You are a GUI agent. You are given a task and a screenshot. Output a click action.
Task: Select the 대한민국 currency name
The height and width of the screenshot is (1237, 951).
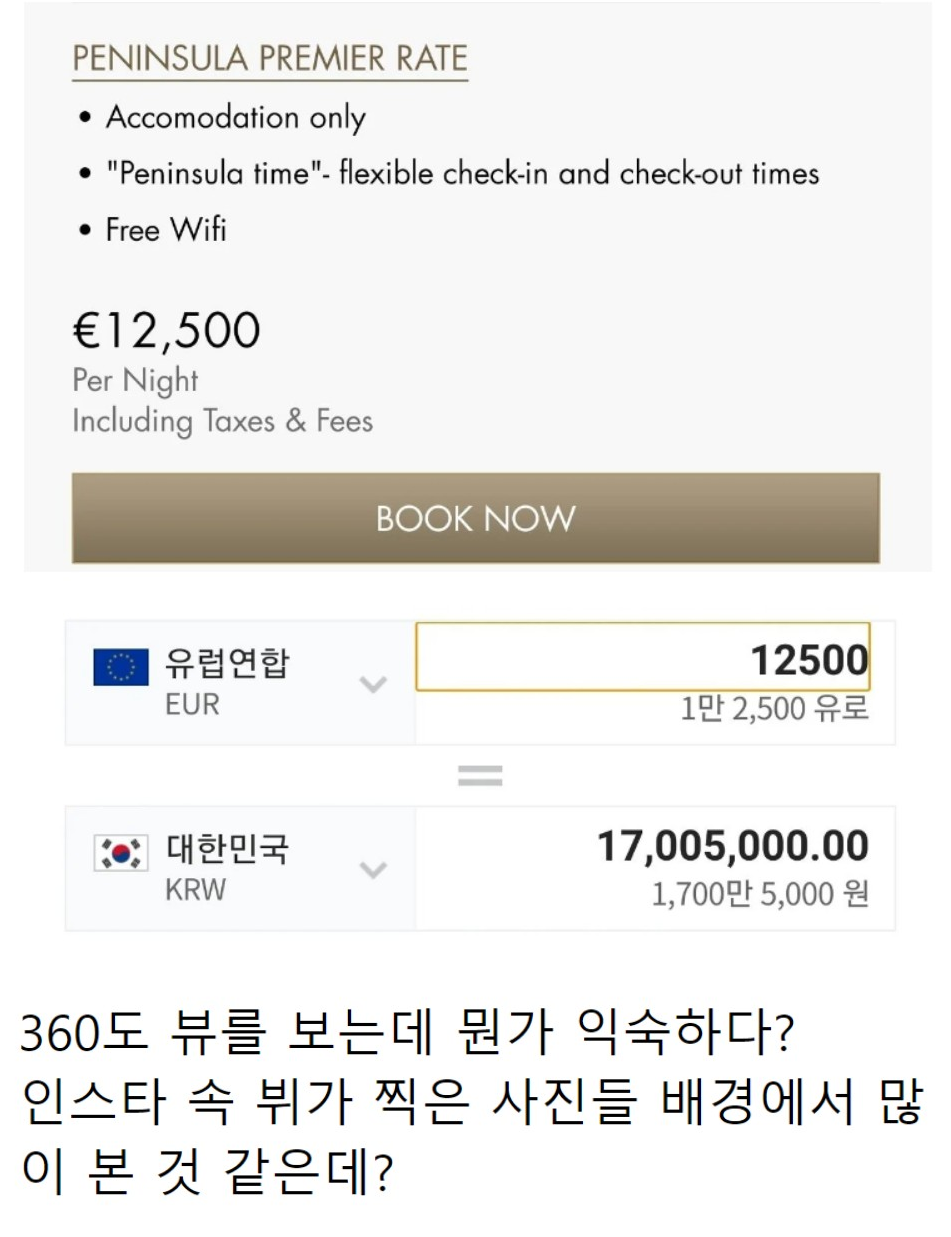point(227,850)
